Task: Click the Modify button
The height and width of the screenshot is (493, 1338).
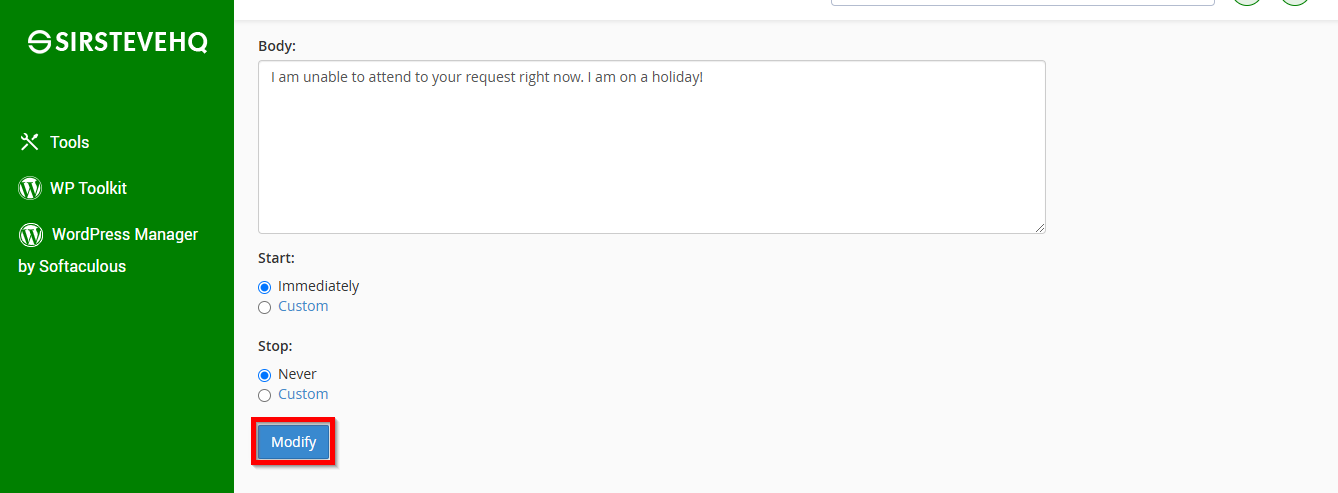Action: click(x=293, y=442)
